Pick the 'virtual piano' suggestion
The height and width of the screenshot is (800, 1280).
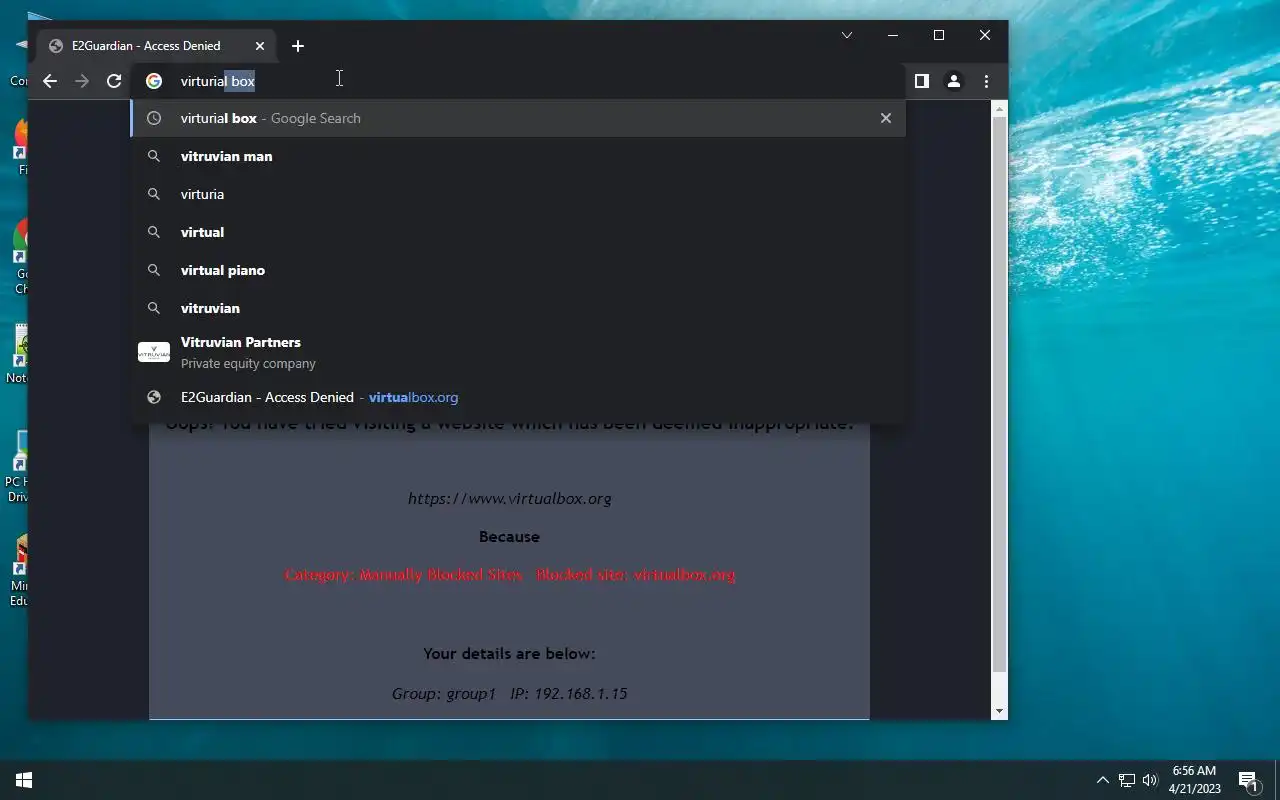click(519, 270)
